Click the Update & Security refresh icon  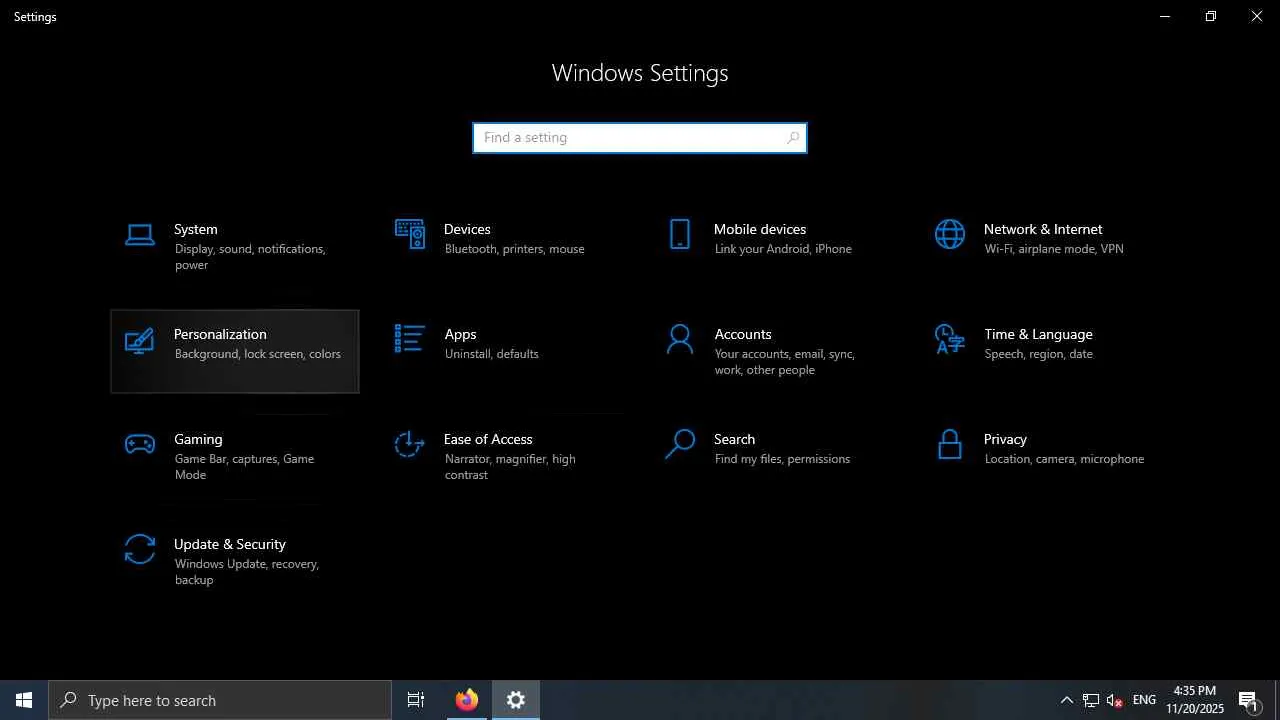(x=140, y=549)
